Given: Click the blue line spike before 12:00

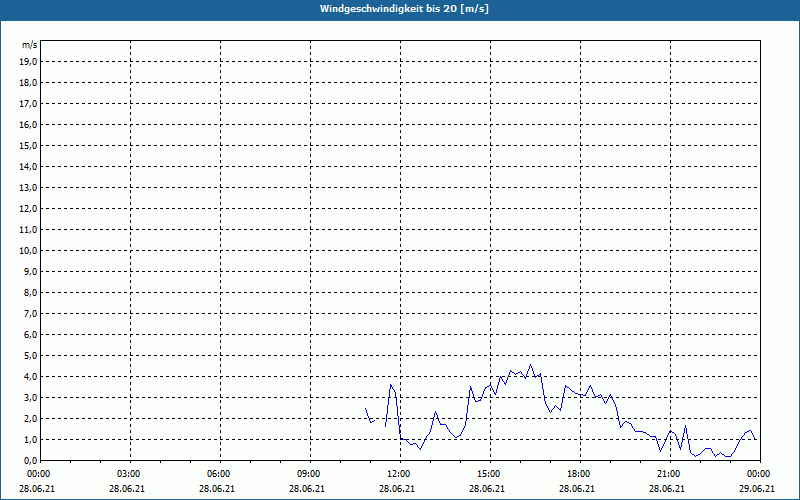Looking at the screenshot, I should pos(391,385).
